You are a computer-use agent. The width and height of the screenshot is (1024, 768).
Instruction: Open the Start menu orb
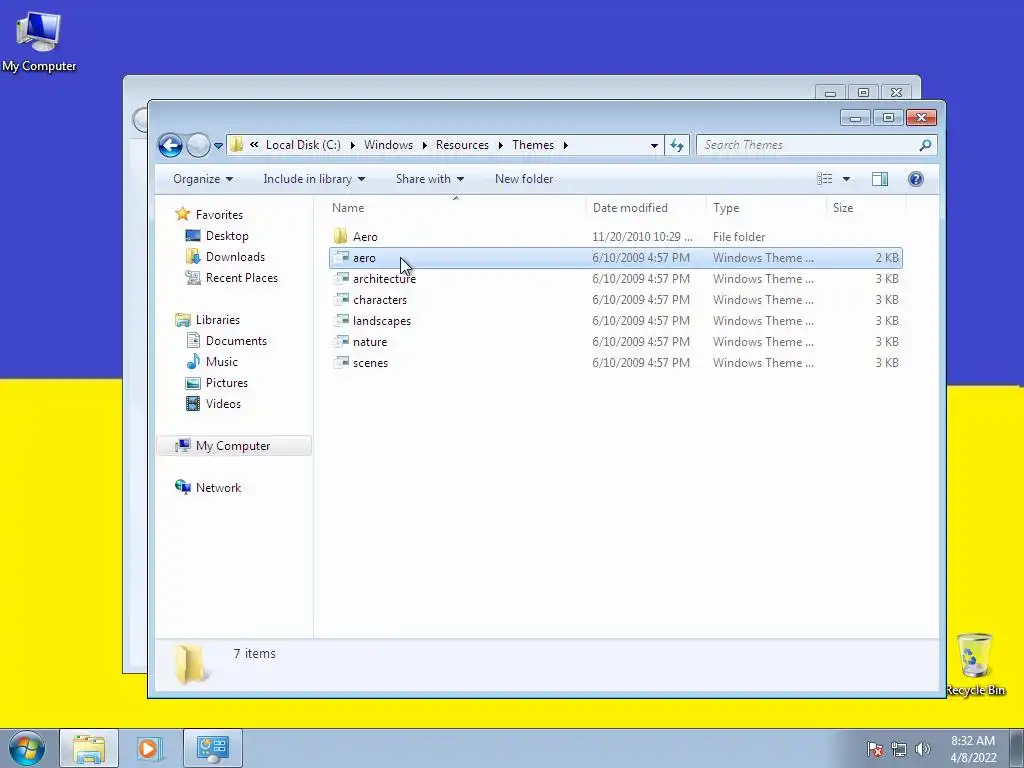pyautogui.click(x=27, y=748)
